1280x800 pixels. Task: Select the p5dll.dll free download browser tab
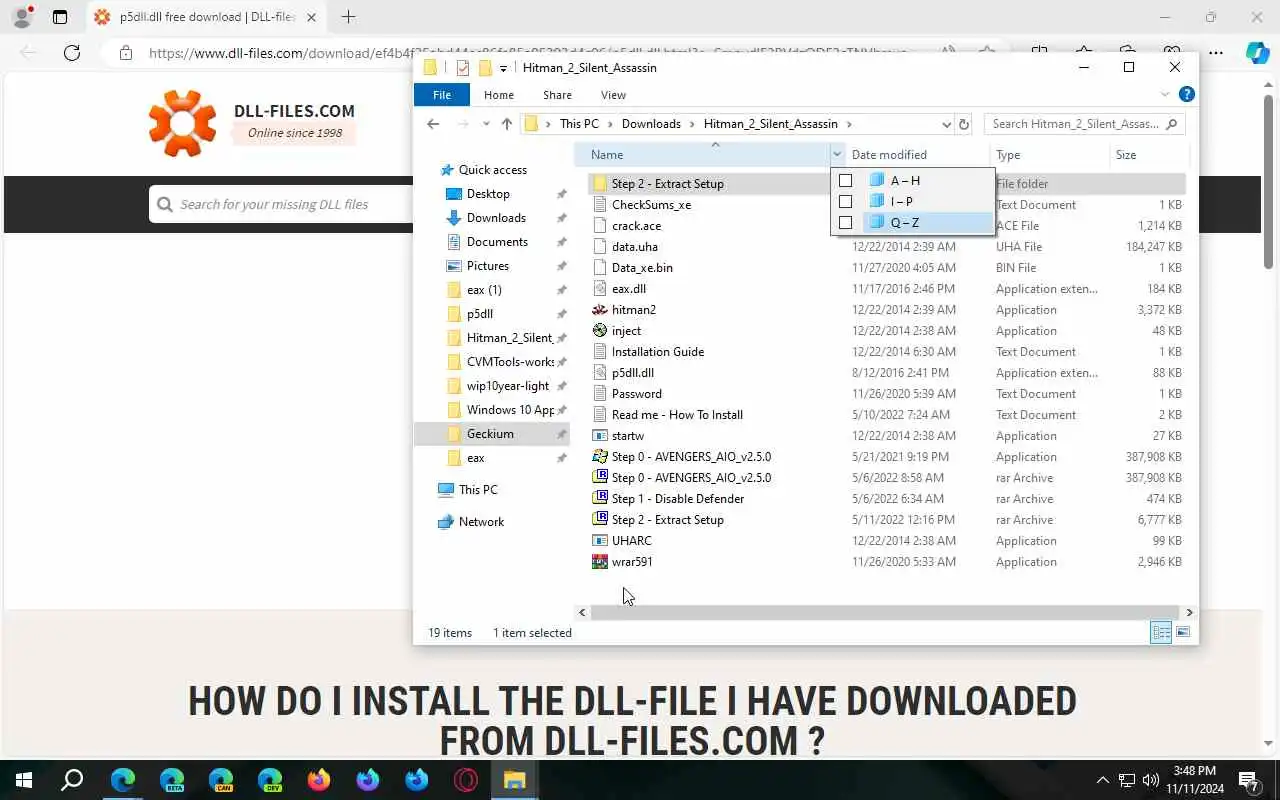coord(207,17)
